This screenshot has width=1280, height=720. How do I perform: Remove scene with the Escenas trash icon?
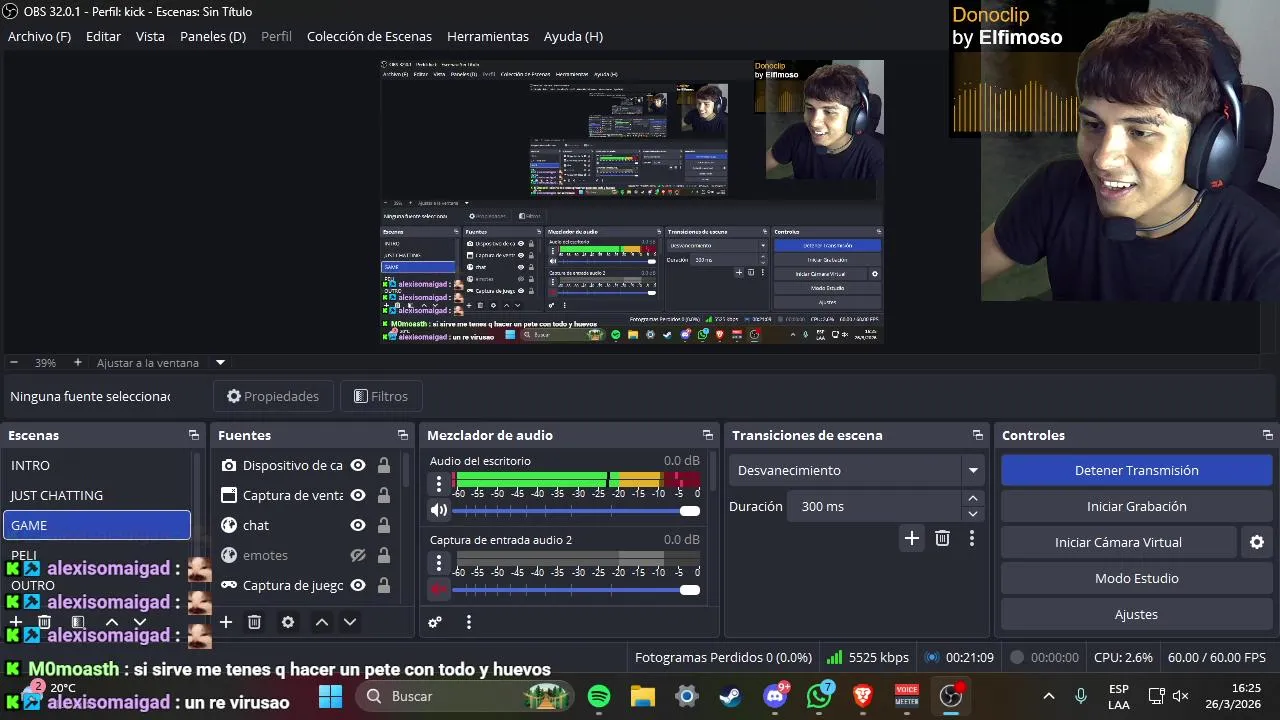tap(44, 622)
